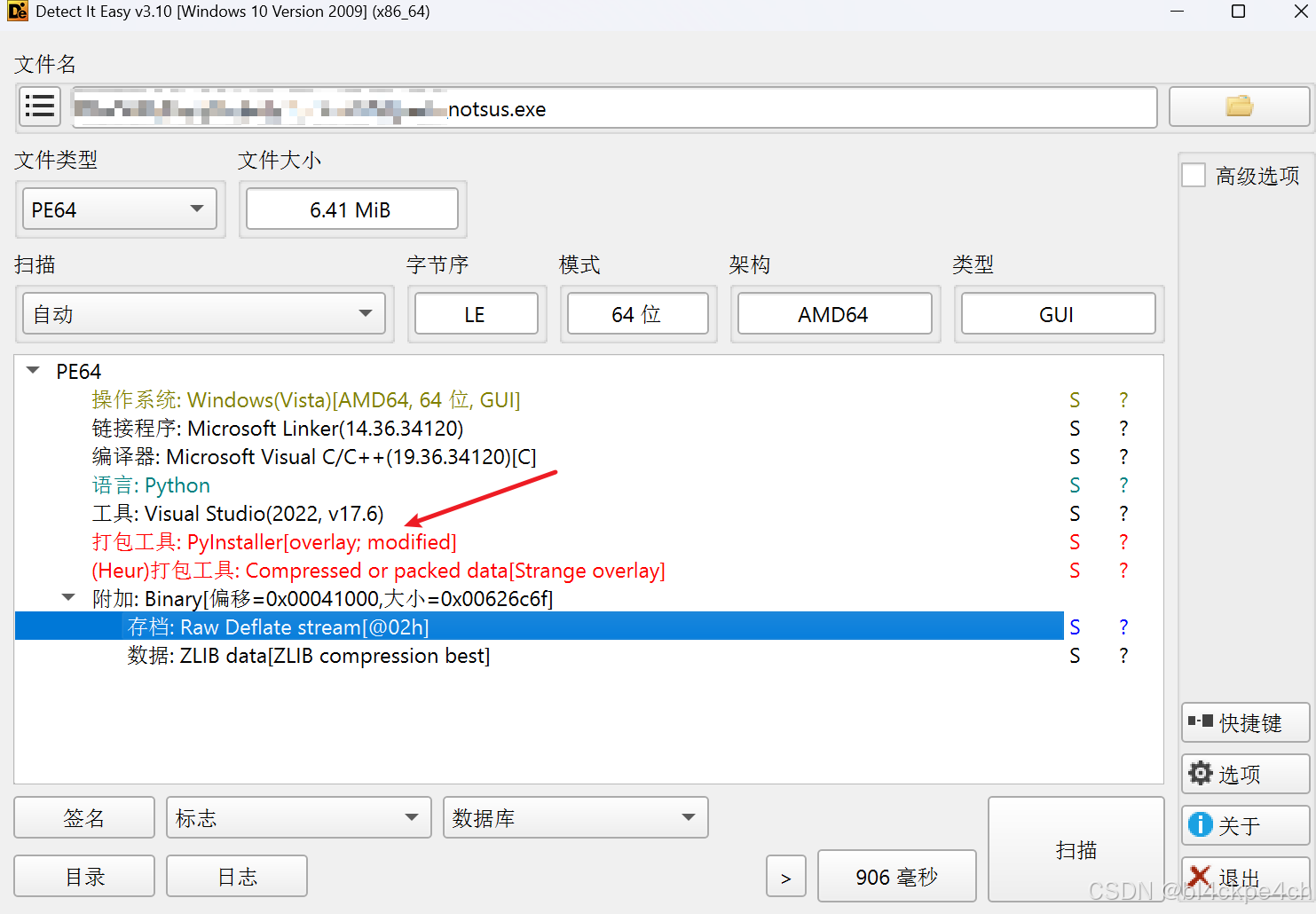Image resolution: width=1316 pixels, height=914 pixels.
Task: Click ? info on 编译器 row
Action: click(1123, 457)
